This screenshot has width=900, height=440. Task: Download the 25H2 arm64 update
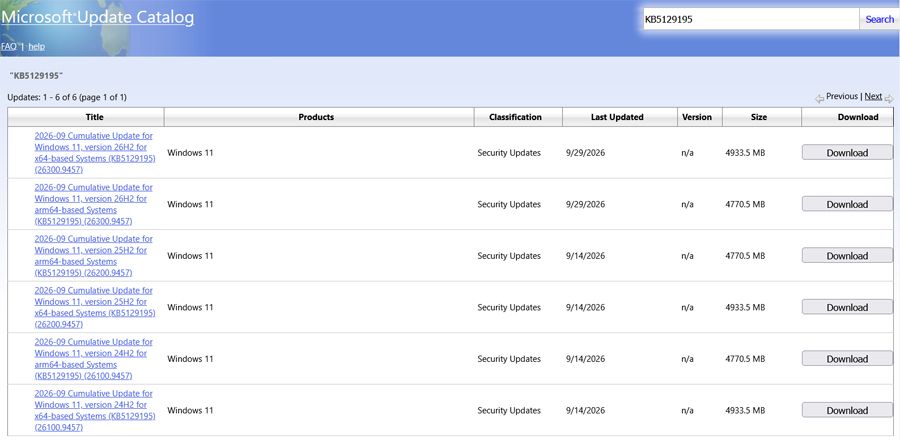[847, 256]
